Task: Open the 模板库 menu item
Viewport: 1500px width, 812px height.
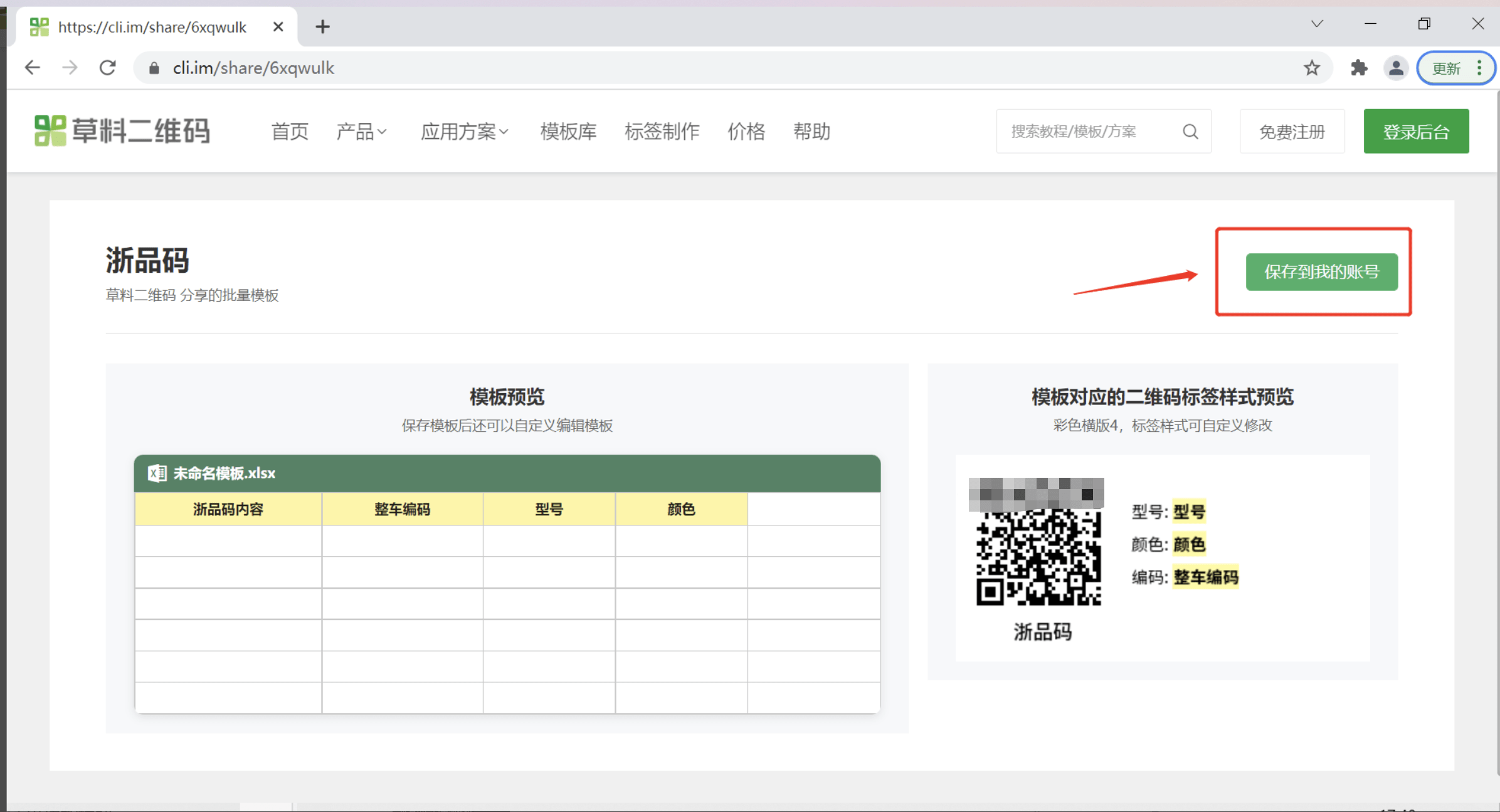Action: tap(568, 132)
